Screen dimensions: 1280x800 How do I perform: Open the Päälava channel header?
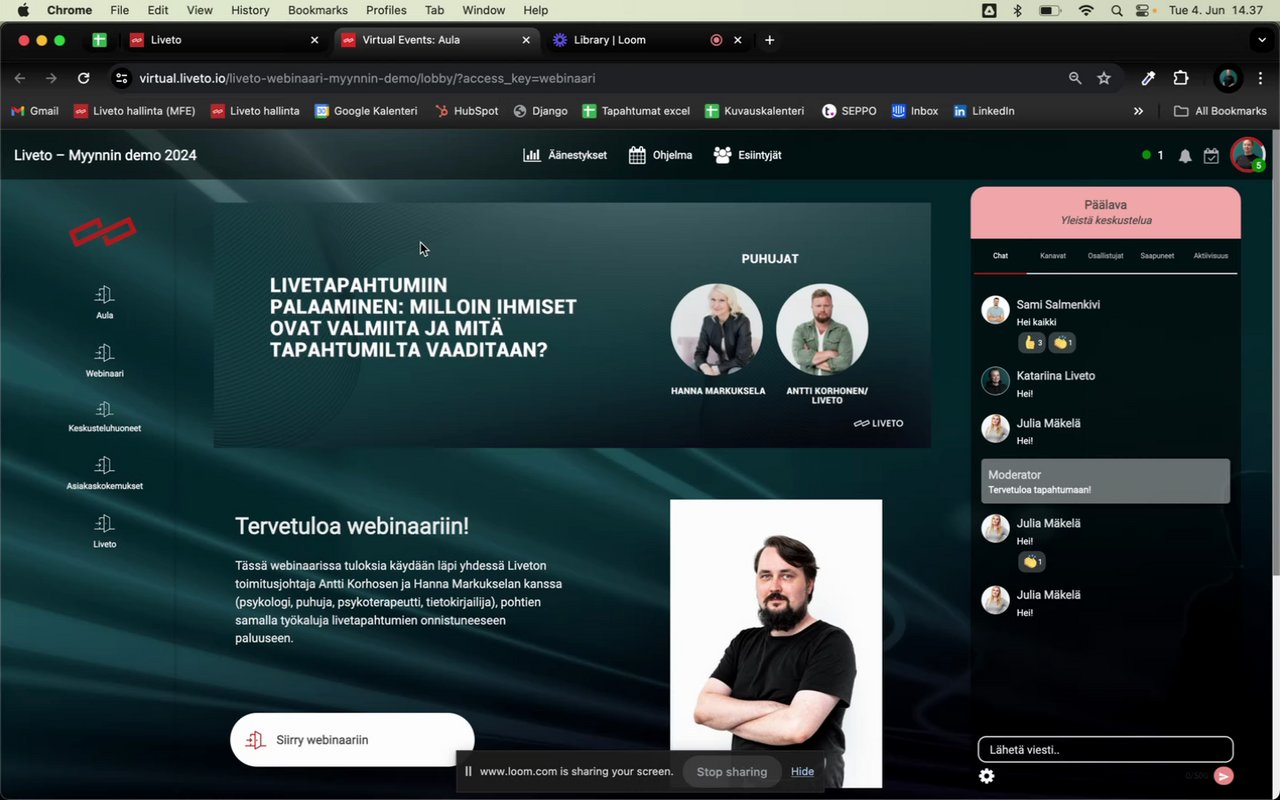tap(1105, 212)
